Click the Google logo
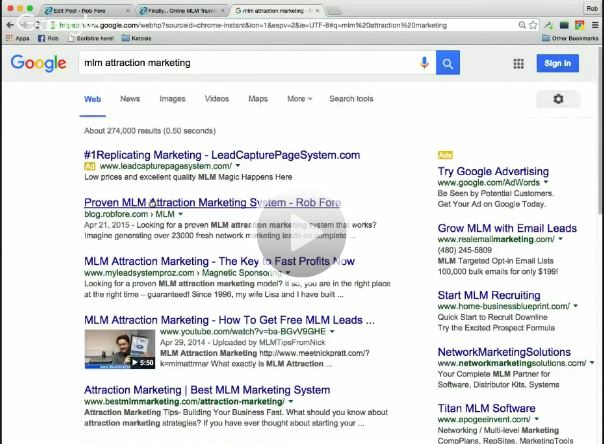This screenshot has height=444, width=604. (x=38, y=64)
